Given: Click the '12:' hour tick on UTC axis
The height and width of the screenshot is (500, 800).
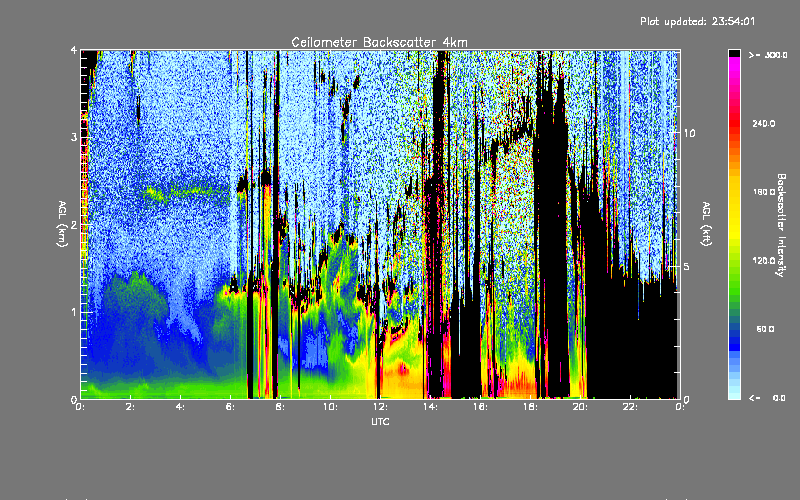Looking at the screenshot, I should pyautogui.click(x=380, y=407).
